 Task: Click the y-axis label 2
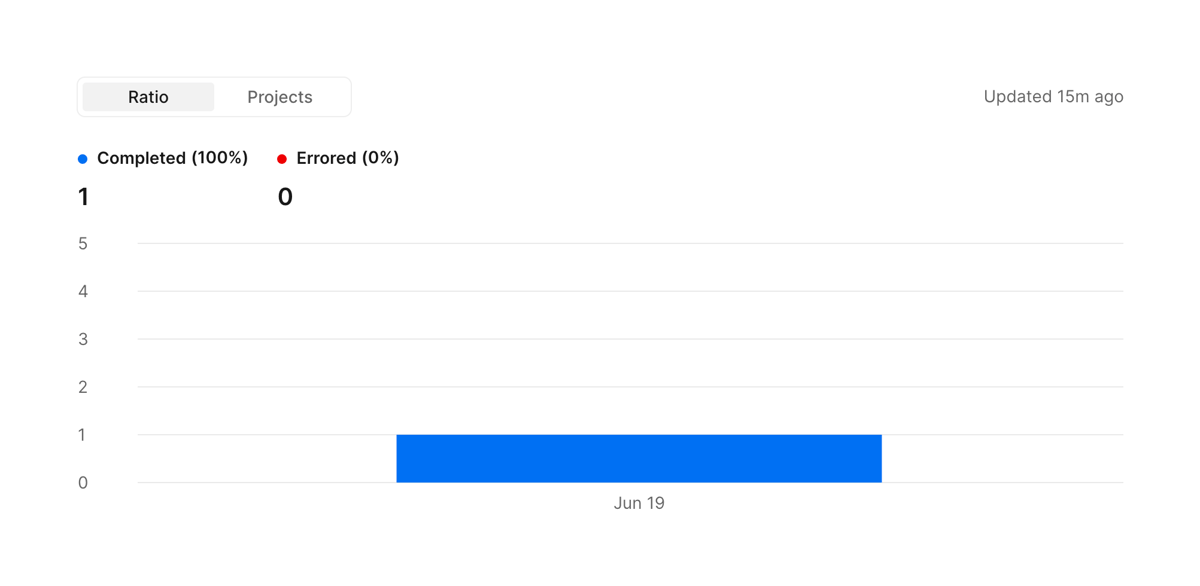(x=83, y=387)
